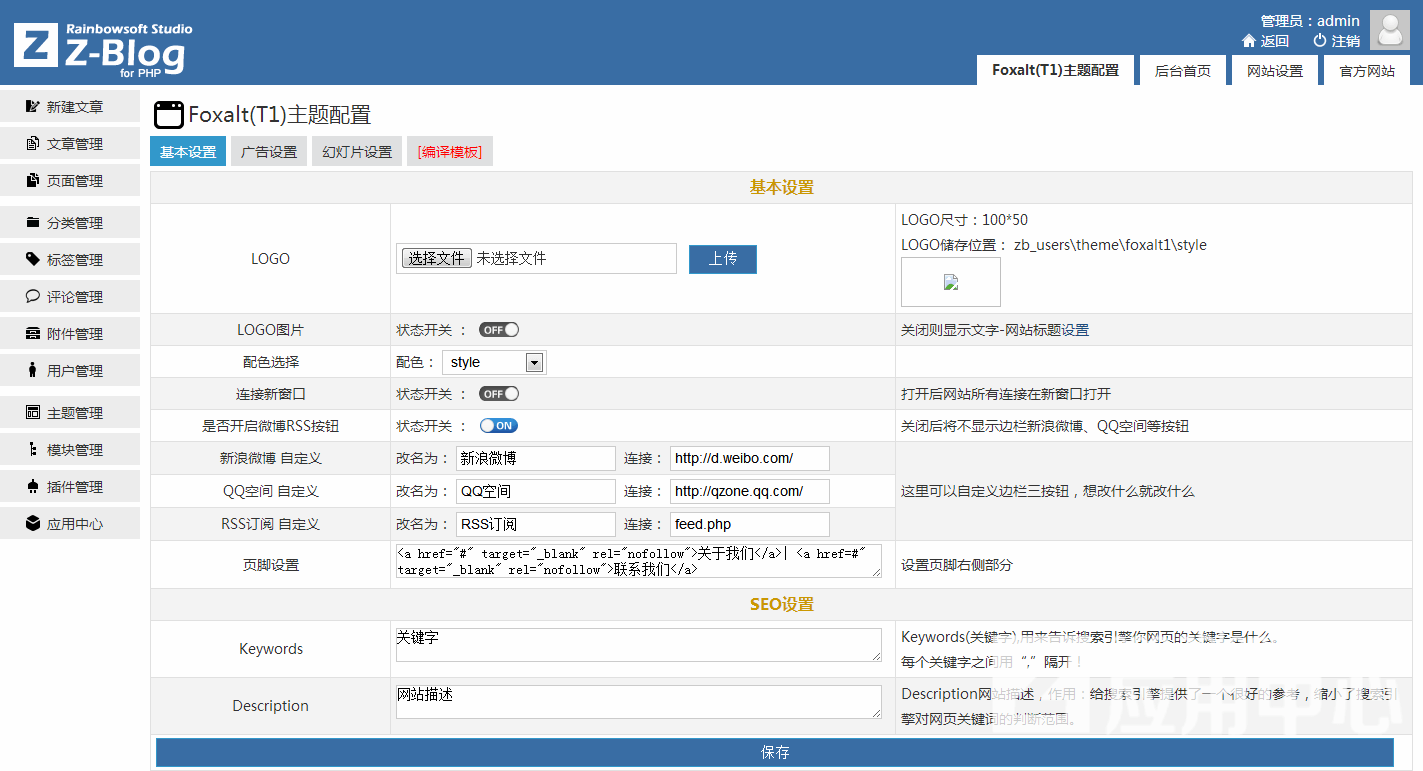Viewport: 1423px width, 771px height.
Task: Click the comment management bubble icon
Action: pyautogui.click(x=33, y=297)
